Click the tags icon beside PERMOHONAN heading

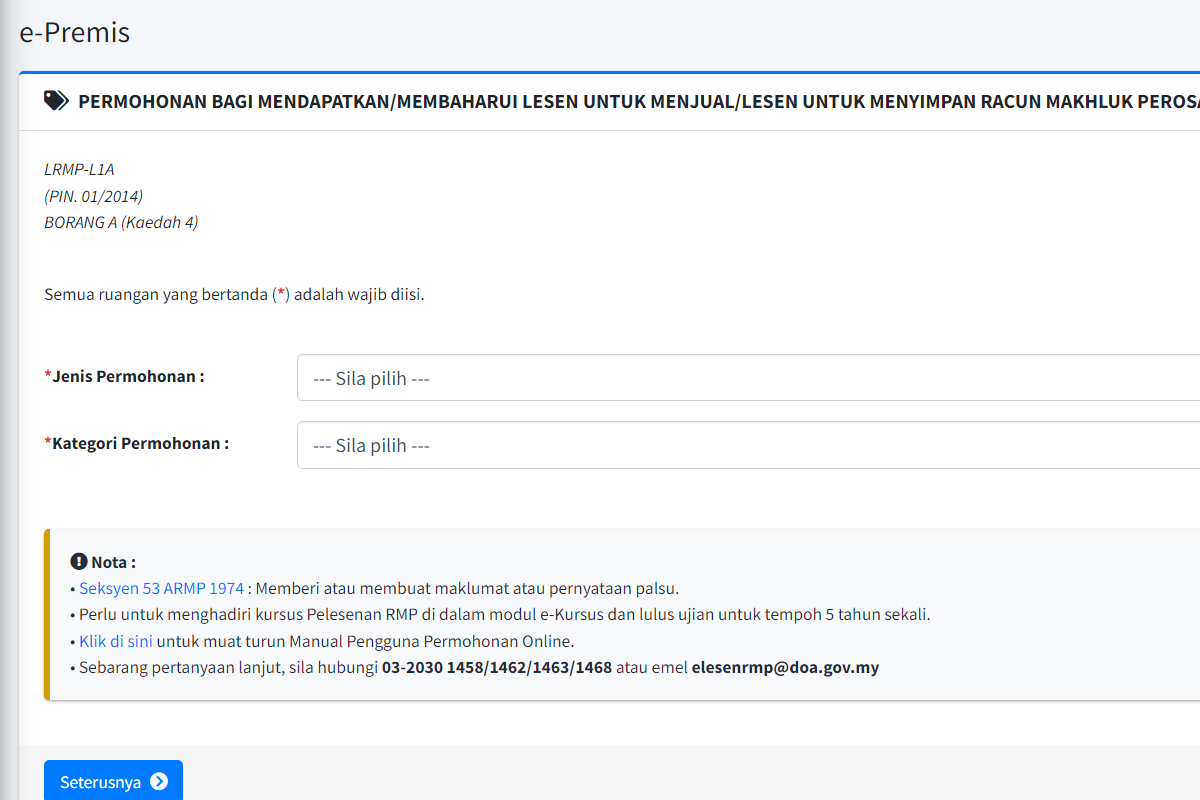click(x=56, y=101)
